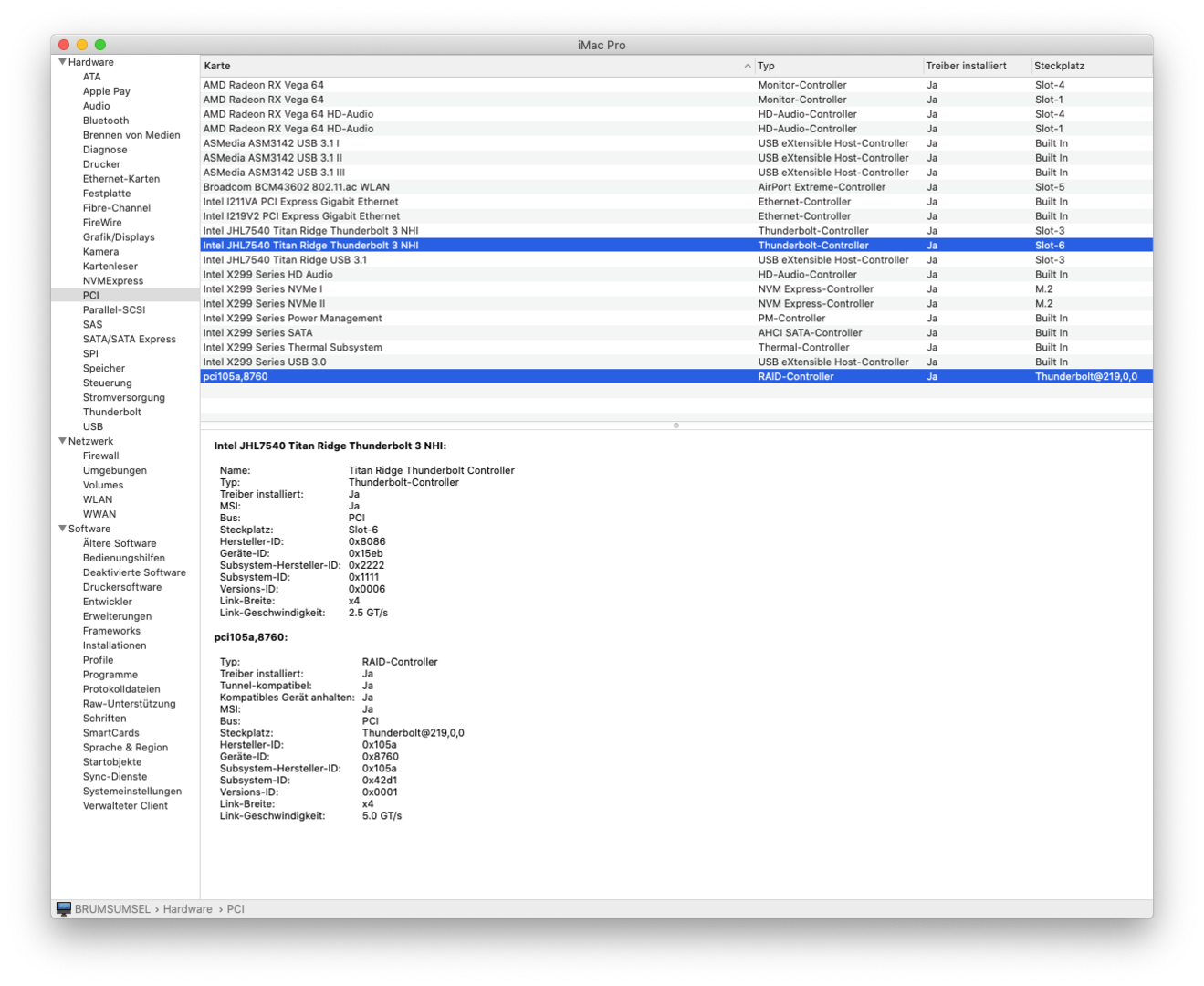Close the iMac Pro window
The image size is (1204, 986).
(64, 45)
